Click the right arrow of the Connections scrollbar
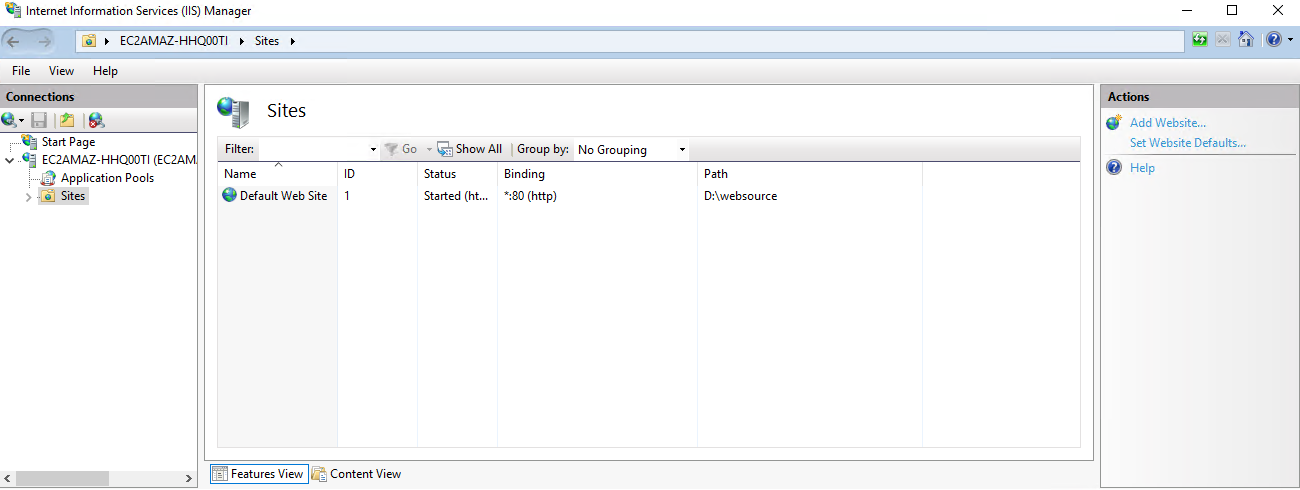This screenshot has width=1300, height=490. tap(190, 479)
